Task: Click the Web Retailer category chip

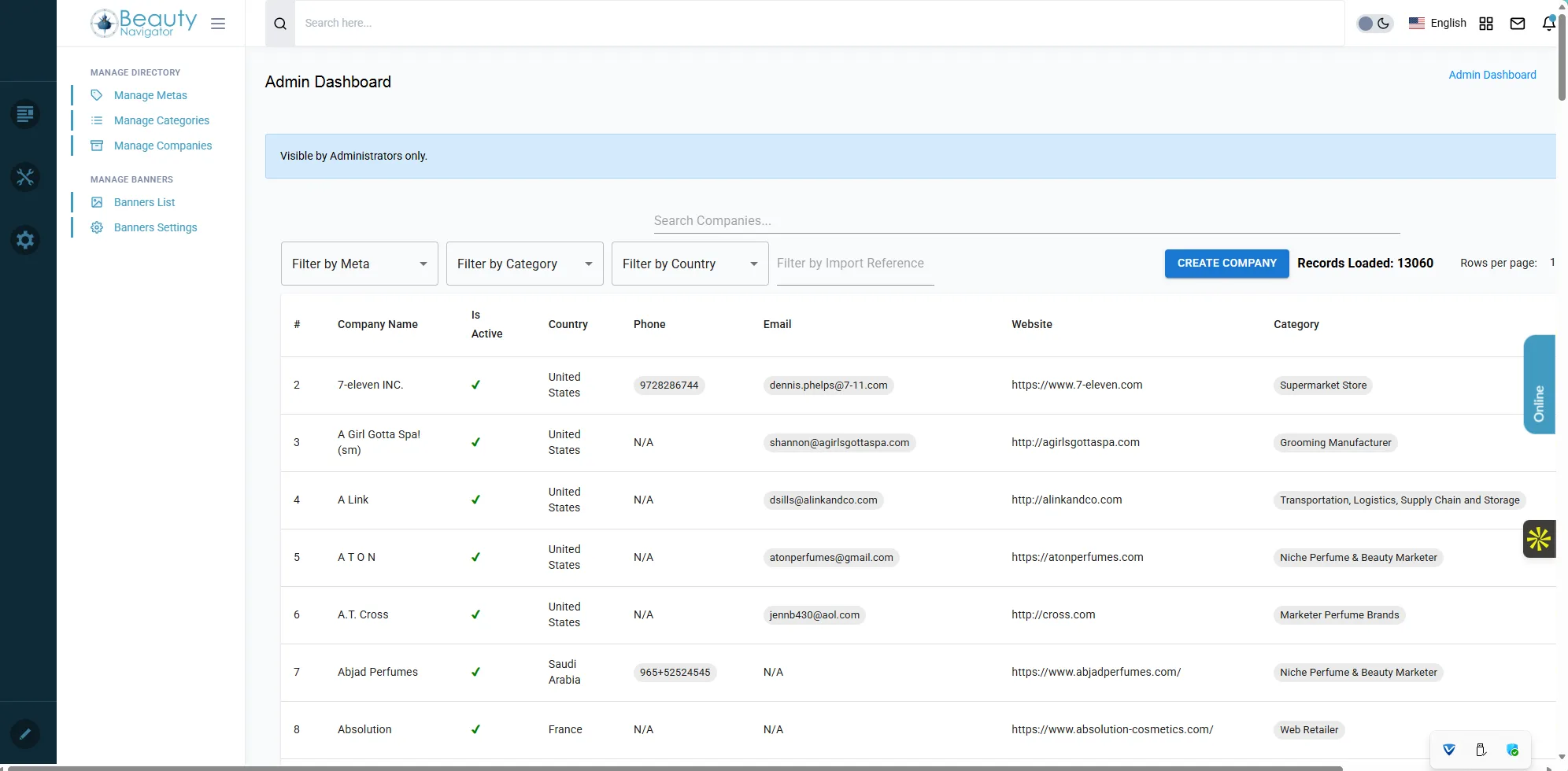Action: (x=1309, y=730)
